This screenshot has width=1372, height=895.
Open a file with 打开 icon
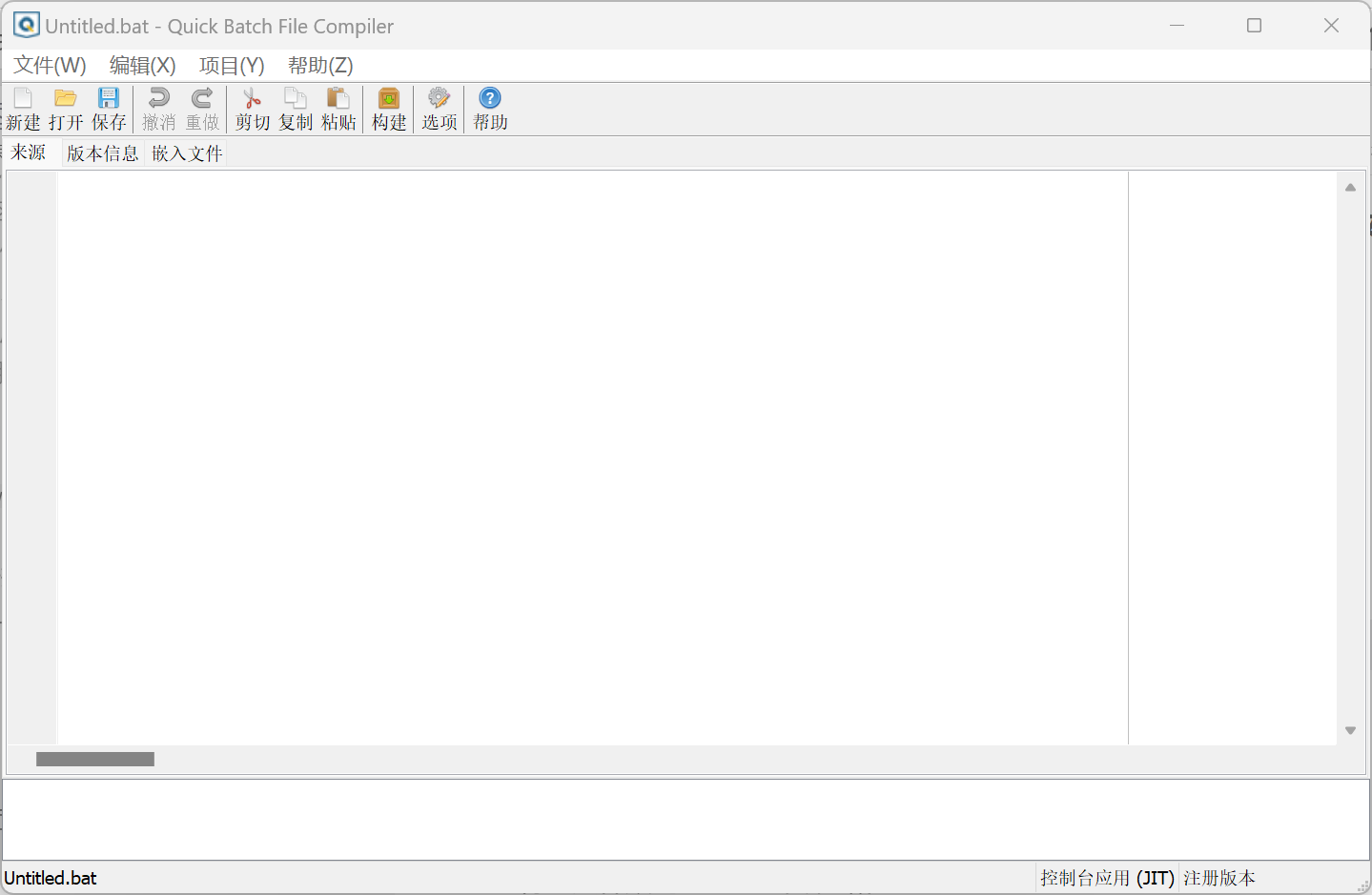tap(66, 109)
